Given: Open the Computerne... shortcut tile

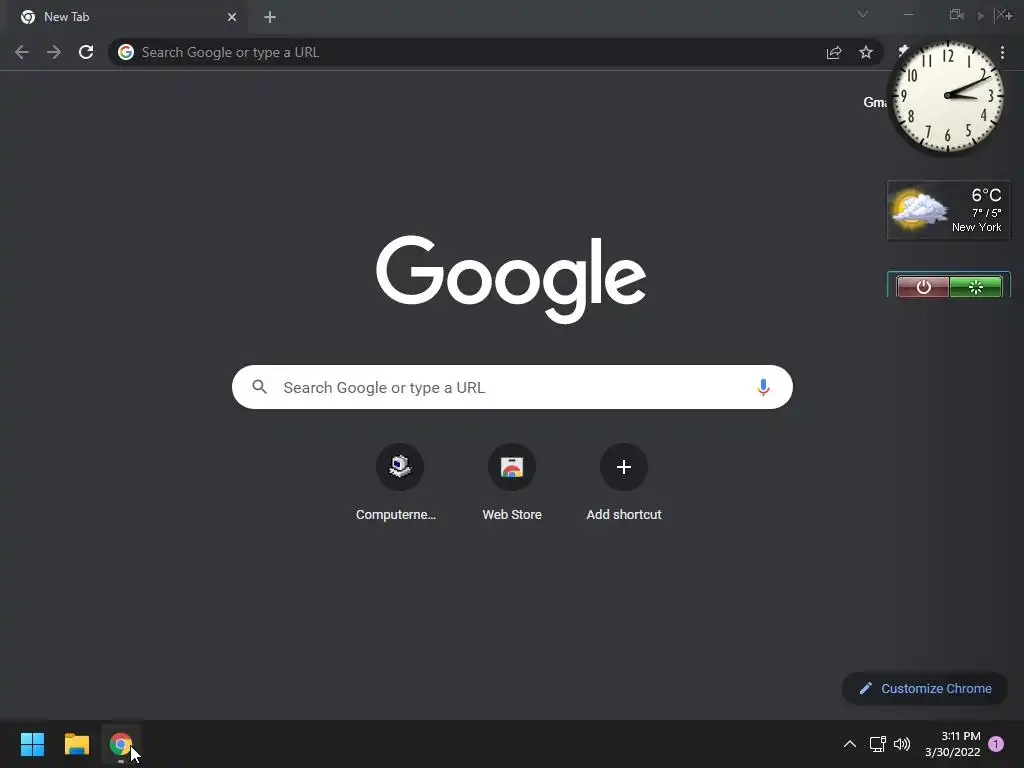Looking at the screenshot, I should (x=399, y=482).
